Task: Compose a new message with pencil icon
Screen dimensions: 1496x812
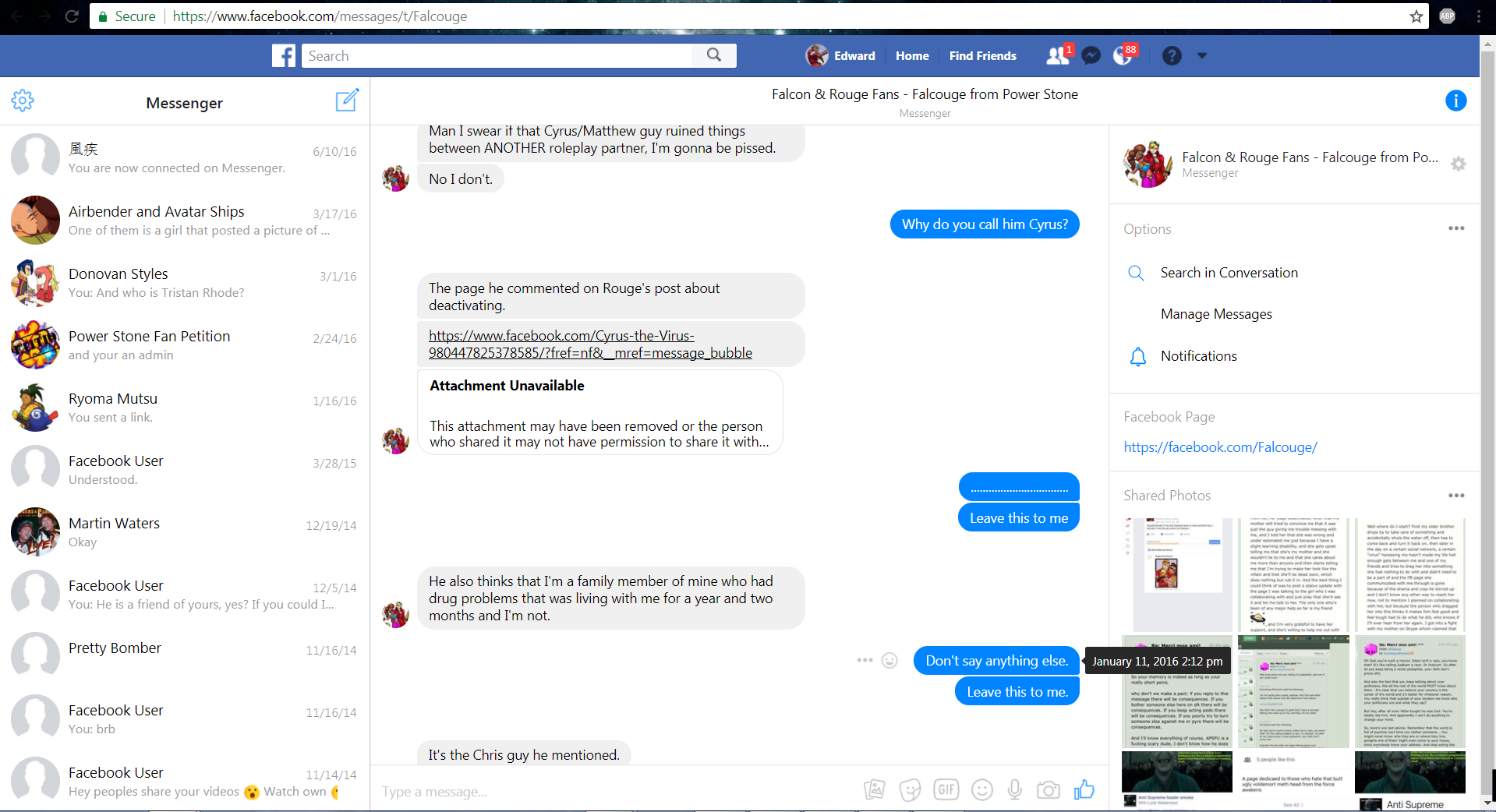Action: (347, 100)
